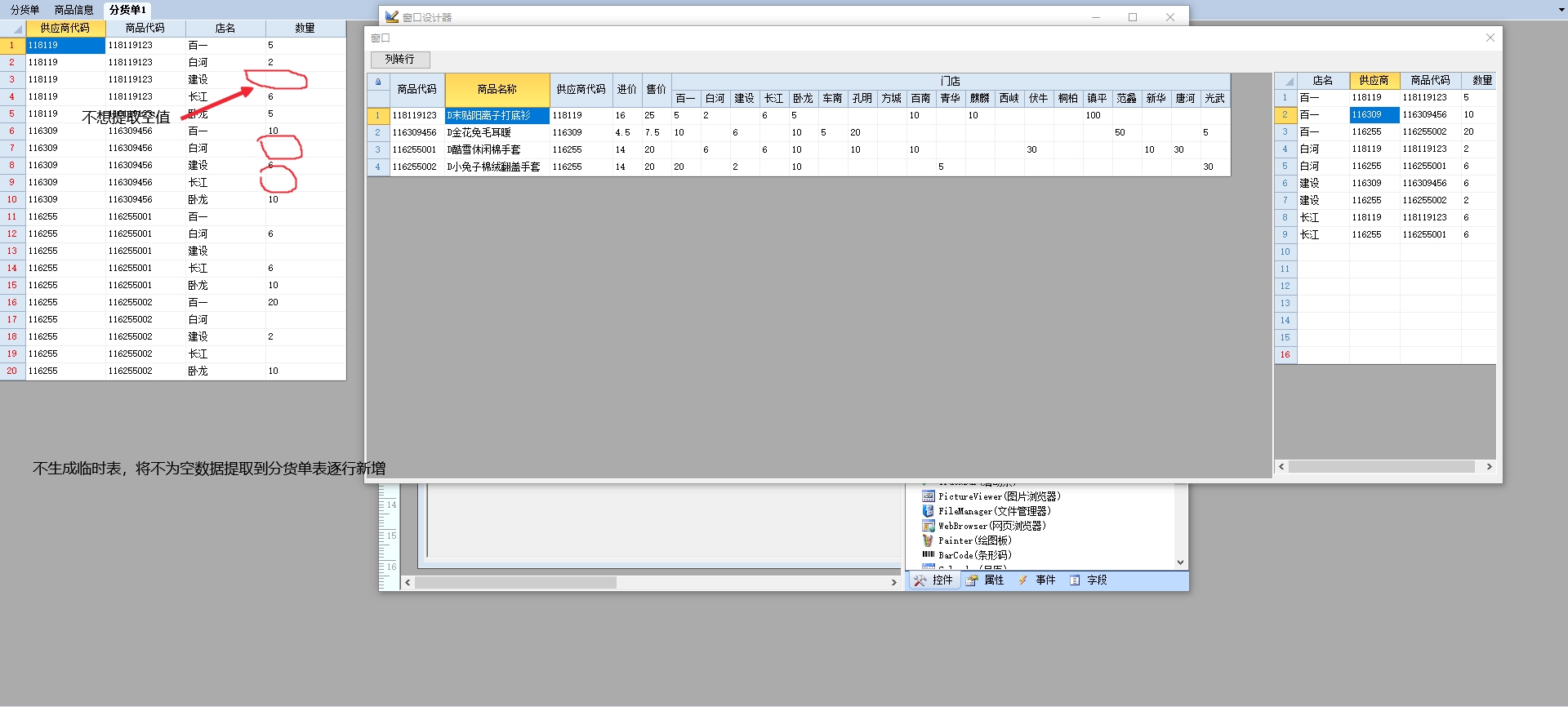This screenshot has width=1568, height=707.
Task: Click the 店名 header in right grid
Action: click(1323, 81)
